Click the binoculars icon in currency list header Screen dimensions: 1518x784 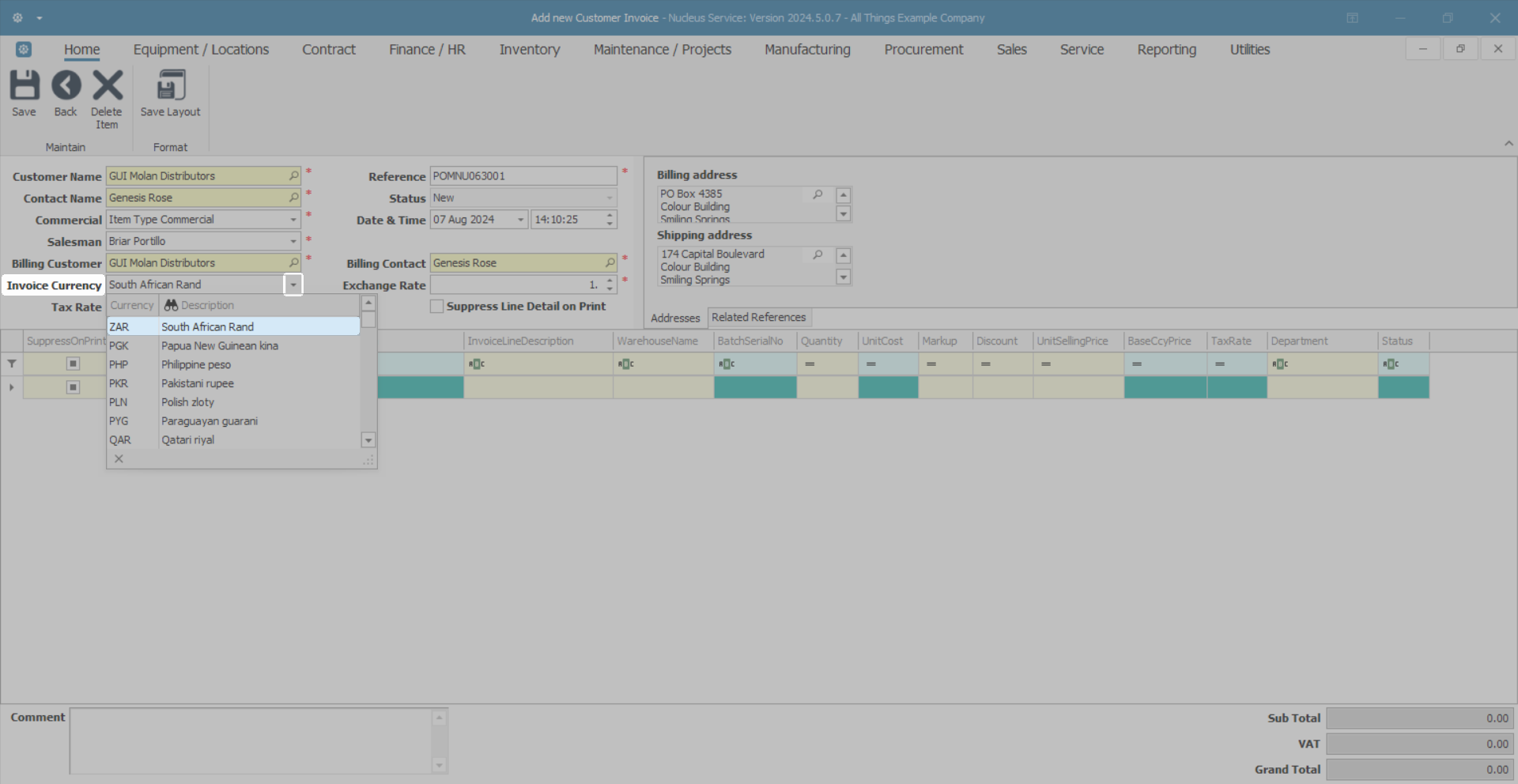click(171, 305)
